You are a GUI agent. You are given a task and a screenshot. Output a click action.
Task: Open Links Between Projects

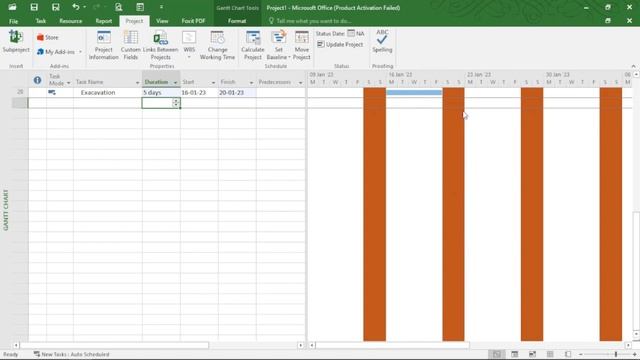click(x=161, y=45)
